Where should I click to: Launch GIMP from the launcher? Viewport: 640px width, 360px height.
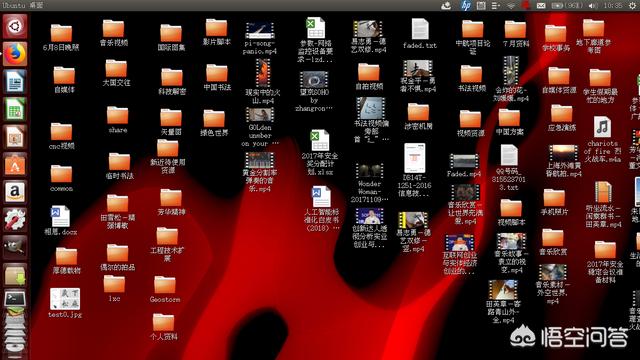coord(15,247)
